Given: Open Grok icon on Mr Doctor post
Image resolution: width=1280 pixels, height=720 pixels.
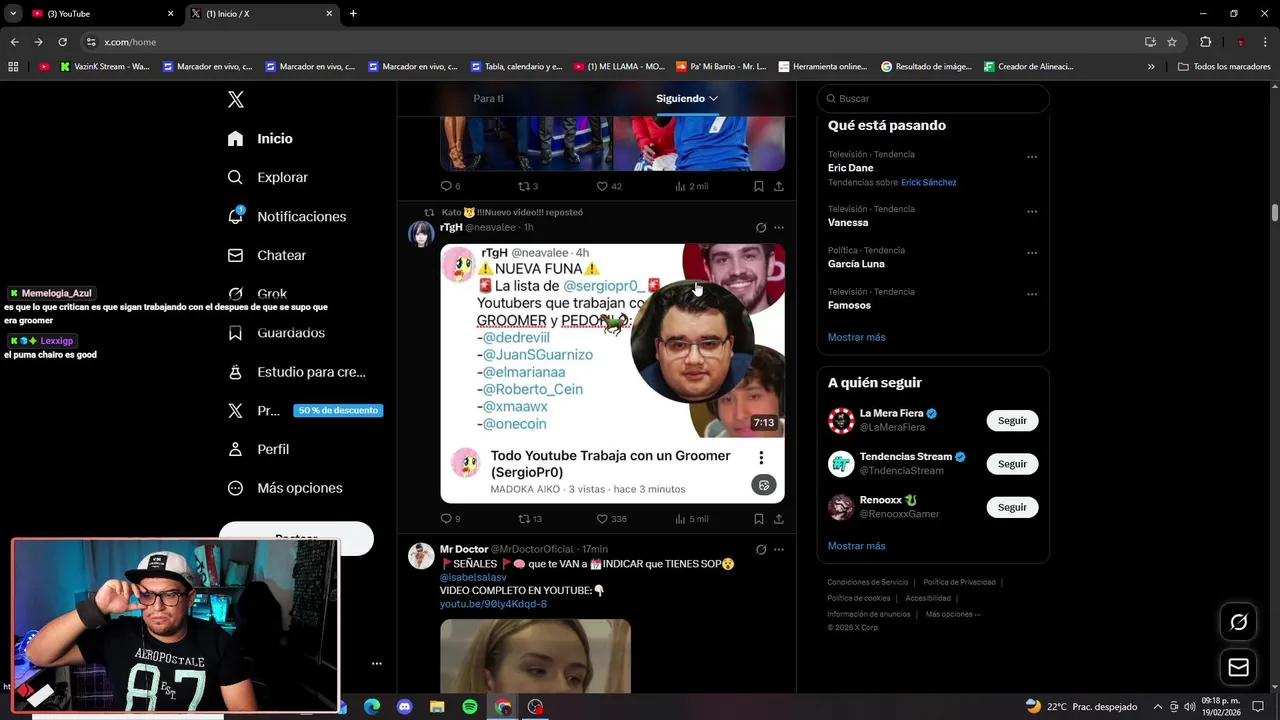Looking at the screenshot, I should click(x=761, y=550).
